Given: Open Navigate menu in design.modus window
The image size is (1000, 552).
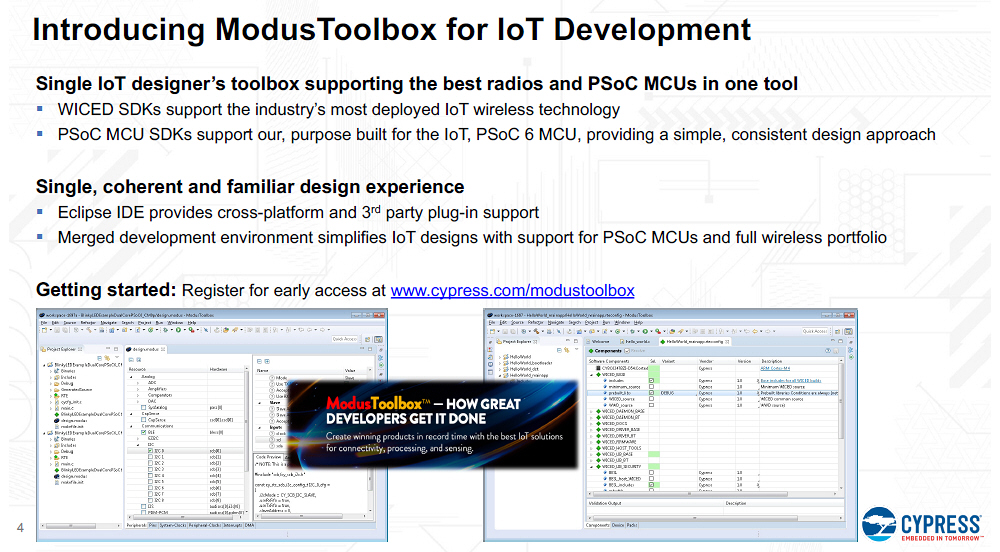Looking at the screenshot, I should pyautogui.click(x=108, y=323).
